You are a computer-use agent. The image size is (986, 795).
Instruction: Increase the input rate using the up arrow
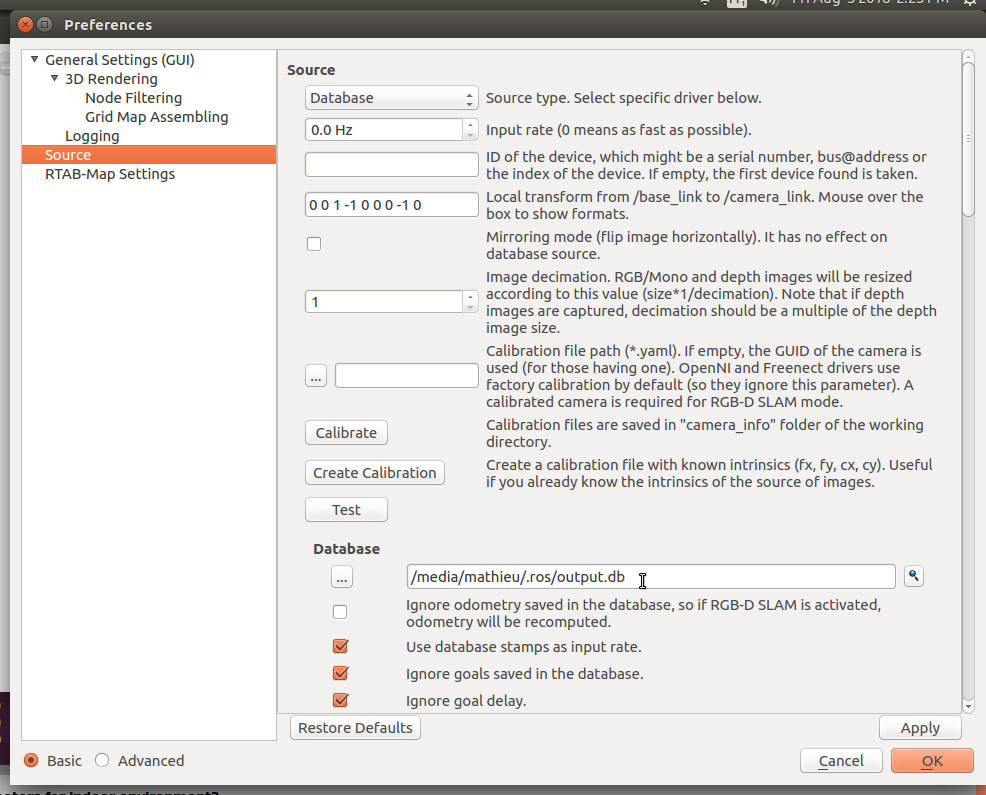[470, 125]
